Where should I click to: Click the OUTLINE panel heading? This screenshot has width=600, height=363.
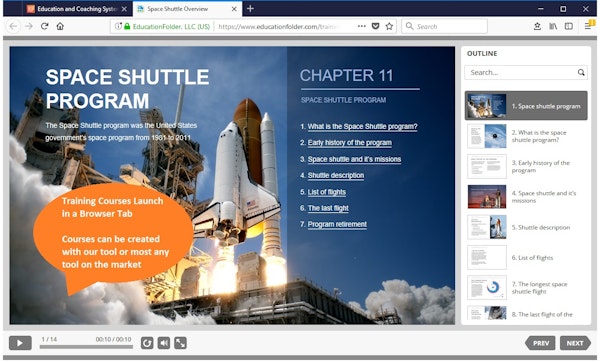[x=482, y=54]
